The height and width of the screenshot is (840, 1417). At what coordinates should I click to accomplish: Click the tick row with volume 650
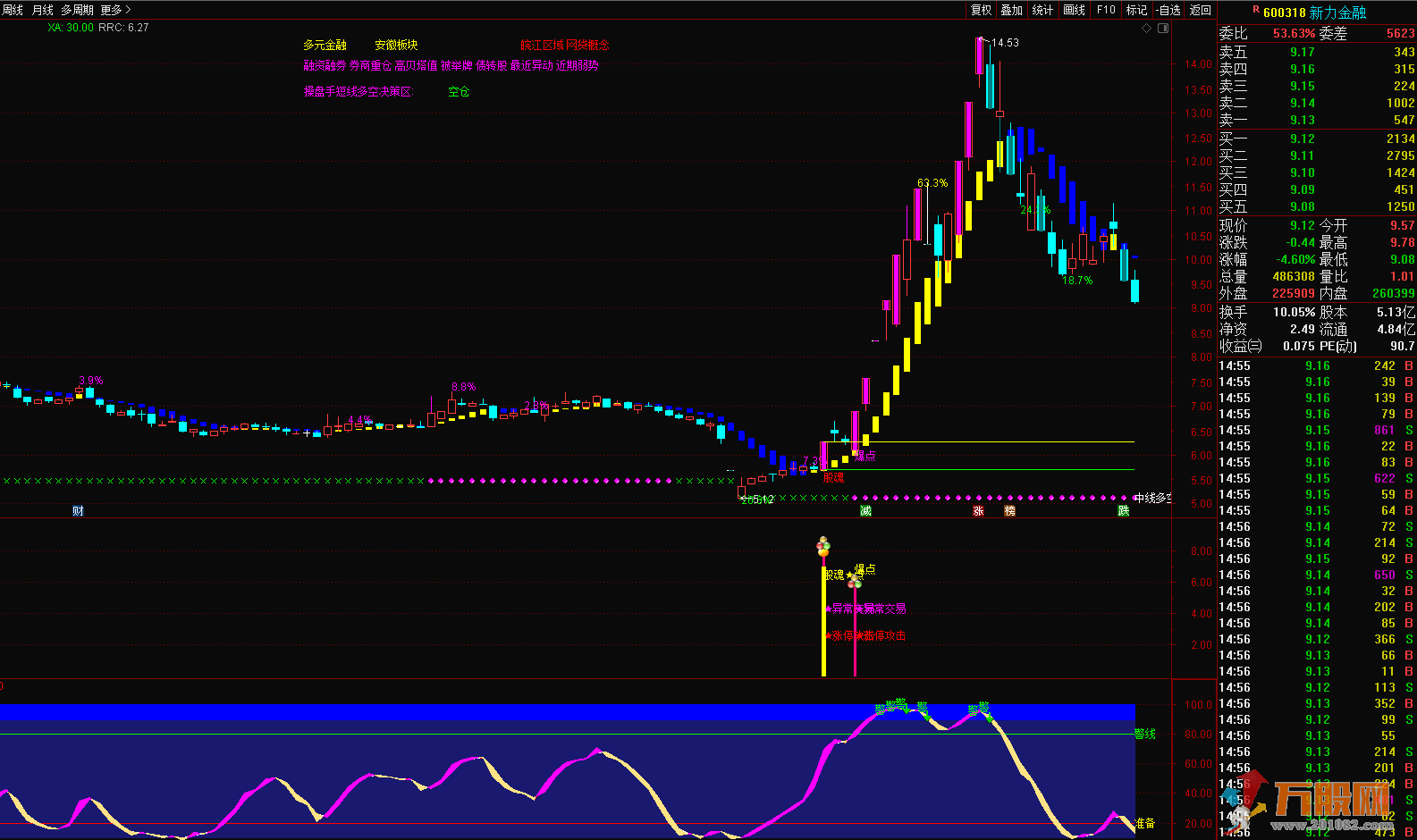(1317, 575)
